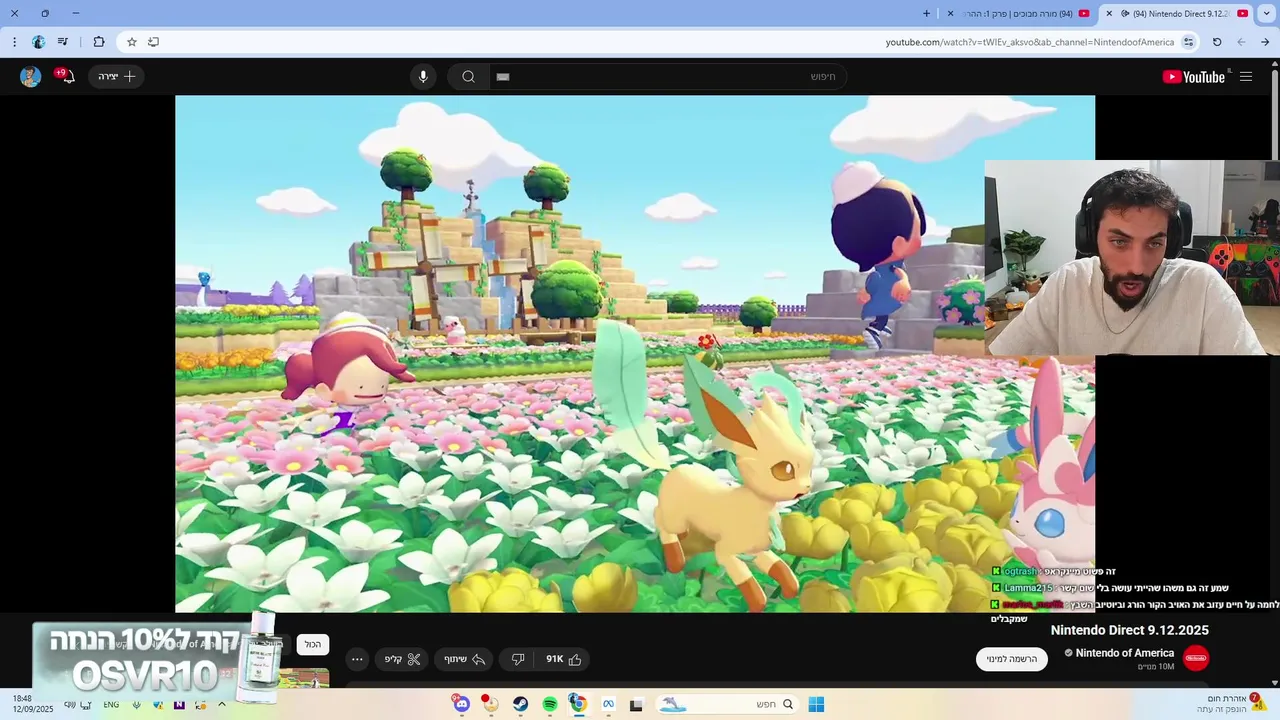This screenshot has width=1280, height=720.
Task: Click the install/cast icon in address bar
Action: [153, 42]
